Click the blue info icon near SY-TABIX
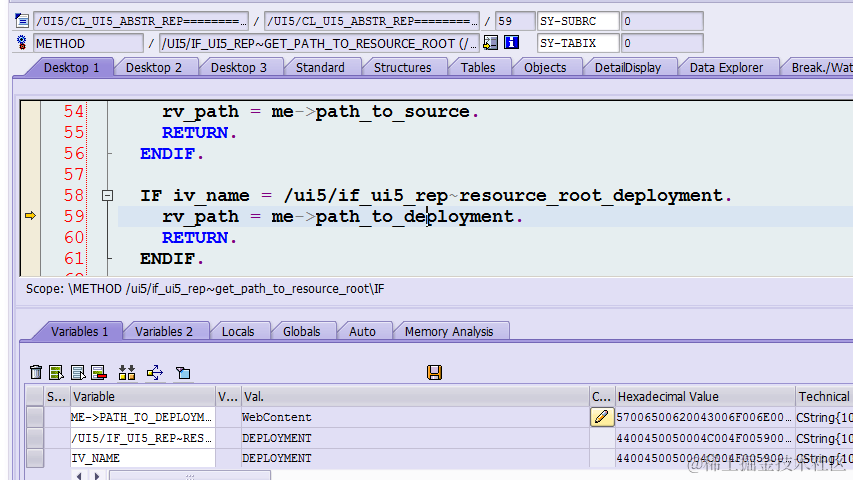 tap(511, 42)
